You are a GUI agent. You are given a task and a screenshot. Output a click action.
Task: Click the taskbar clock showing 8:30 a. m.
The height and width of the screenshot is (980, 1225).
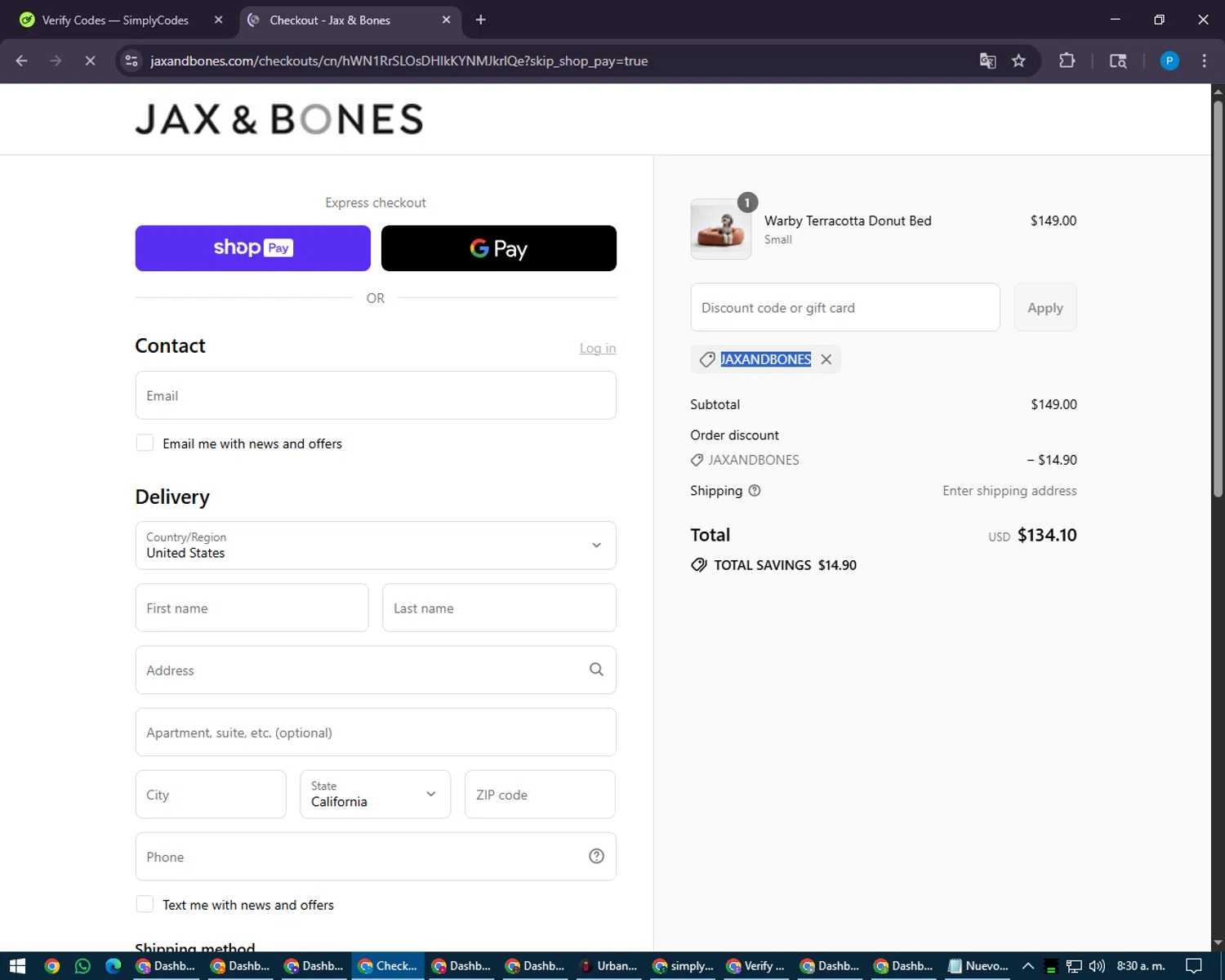[x=1141, y=966]
